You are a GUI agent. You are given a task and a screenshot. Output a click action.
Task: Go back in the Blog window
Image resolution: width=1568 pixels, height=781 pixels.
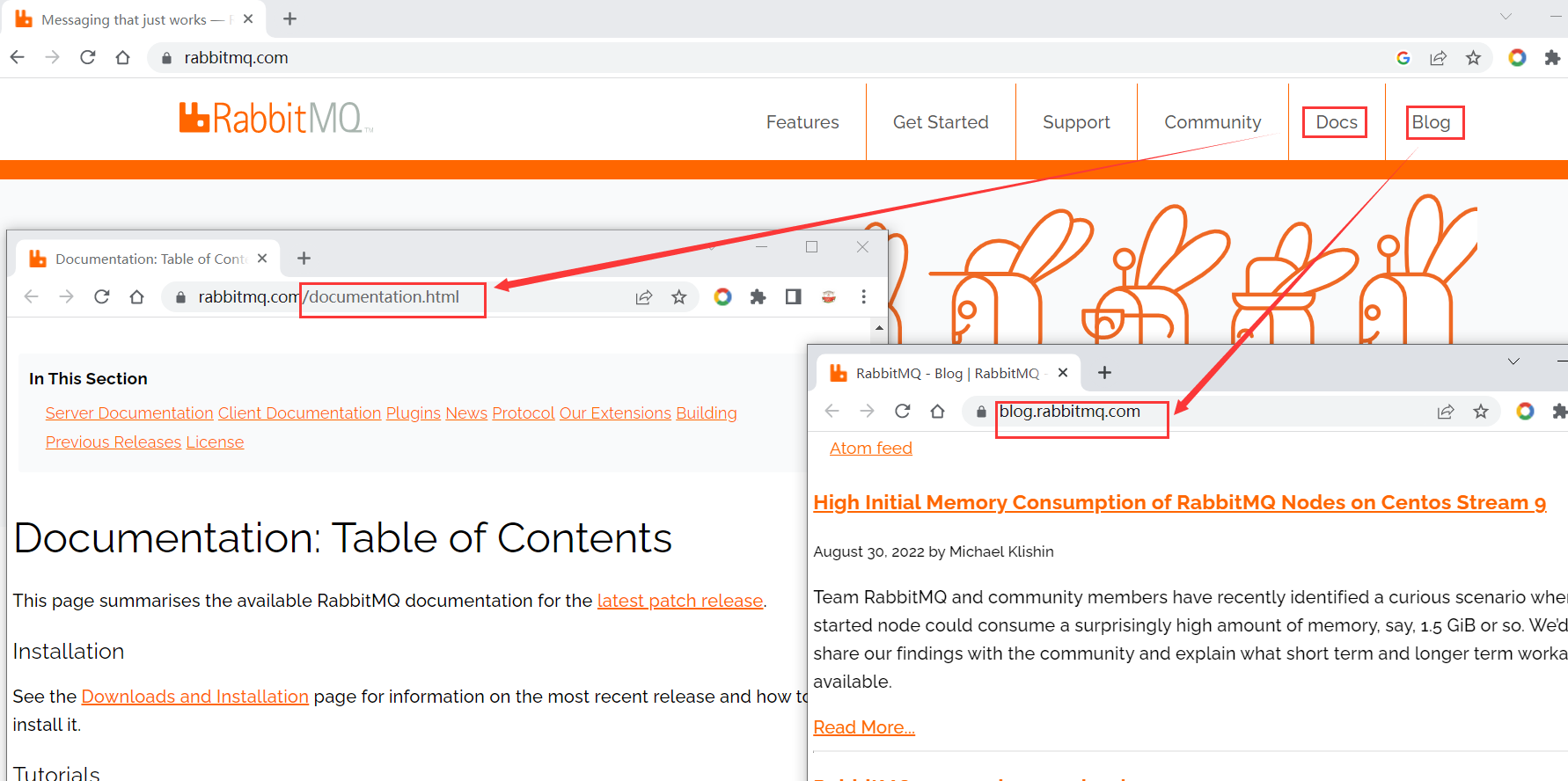click(x=832, y=411)
